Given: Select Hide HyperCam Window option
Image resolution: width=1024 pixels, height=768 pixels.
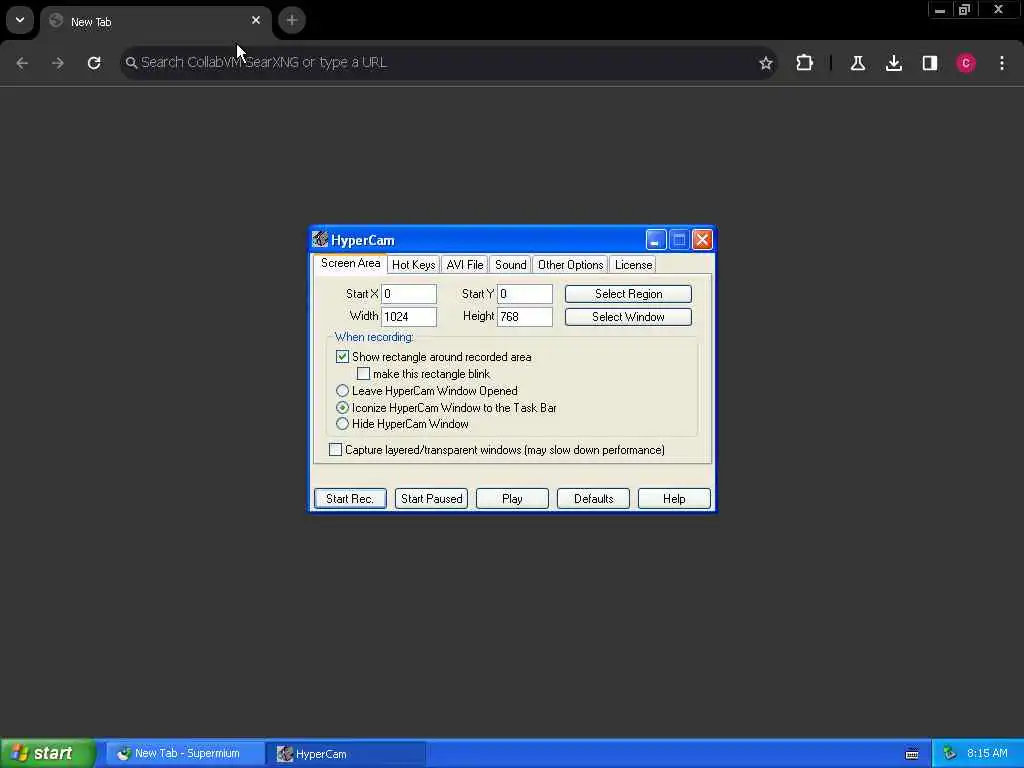Looking at the screenshot, I should pyautogui.click(x=342, y=423).
